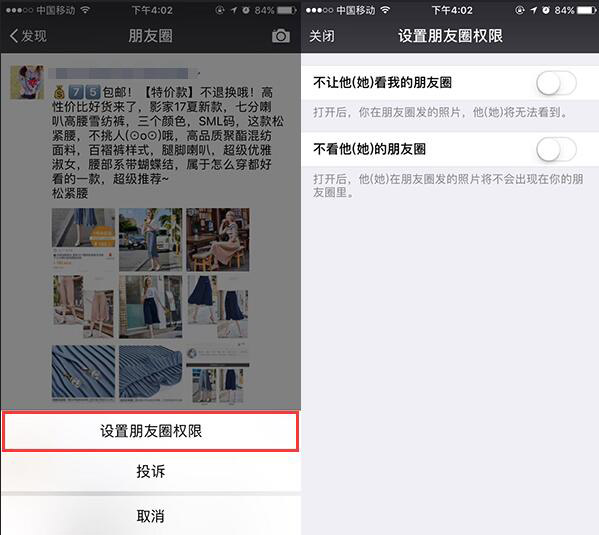Toggle 不看他(她)的朋友圈 switch

tap(556, 149)
